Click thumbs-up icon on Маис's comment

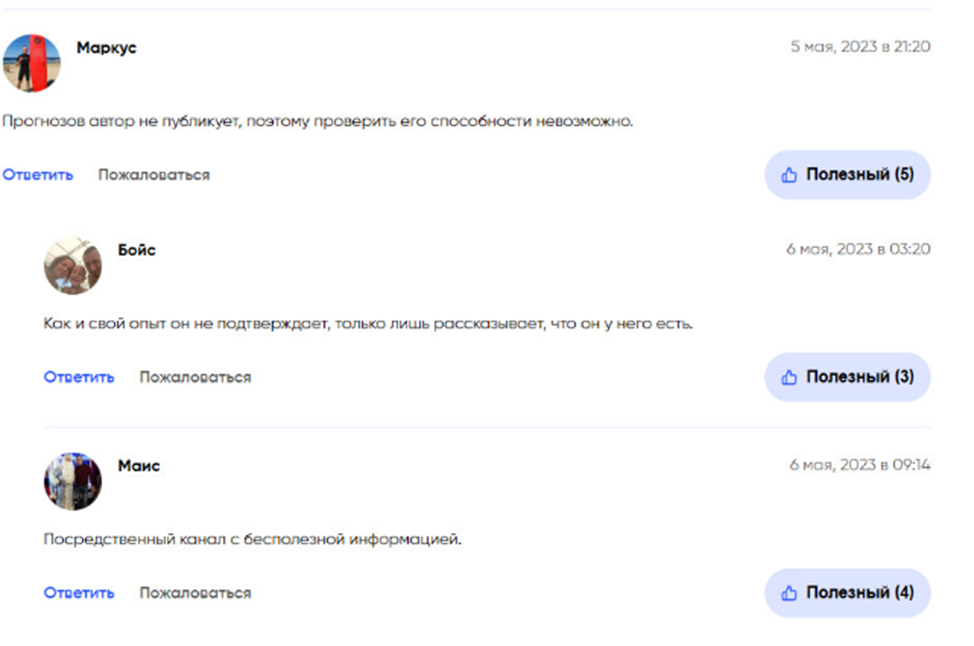(789, 593)
